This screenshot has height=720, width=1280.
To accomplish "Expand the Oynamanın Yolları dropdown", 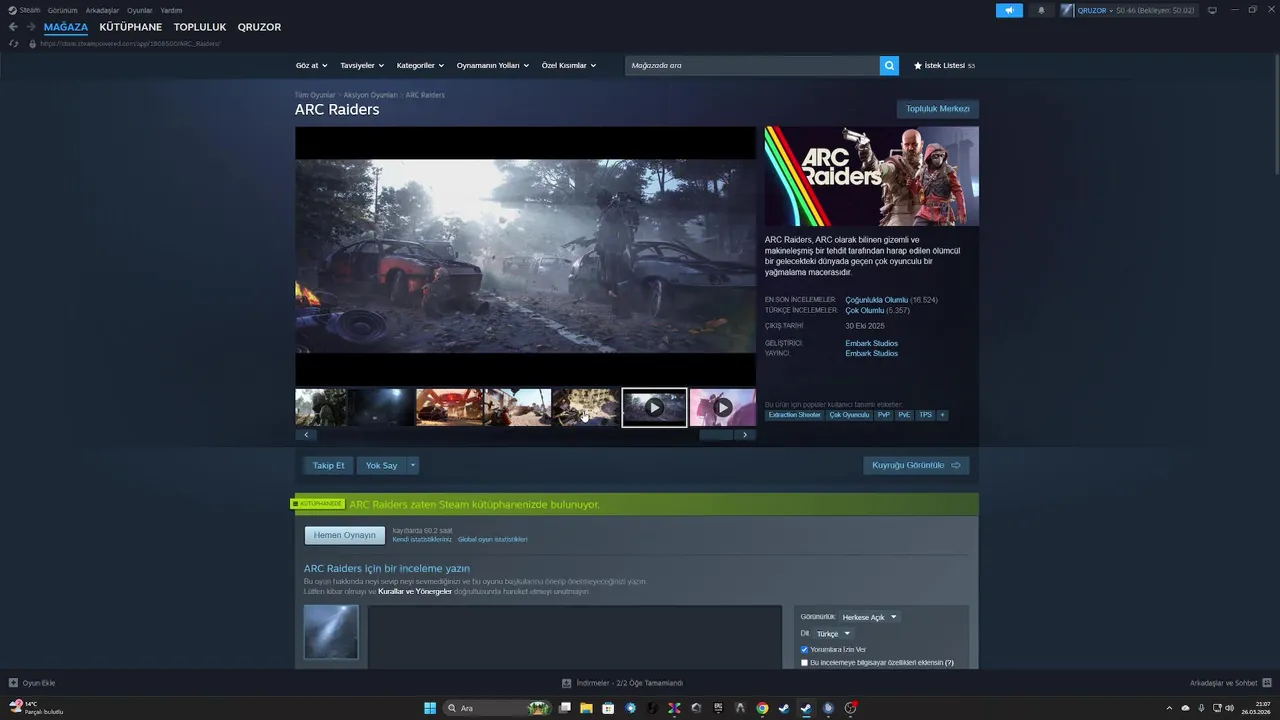I will (493, 65).
